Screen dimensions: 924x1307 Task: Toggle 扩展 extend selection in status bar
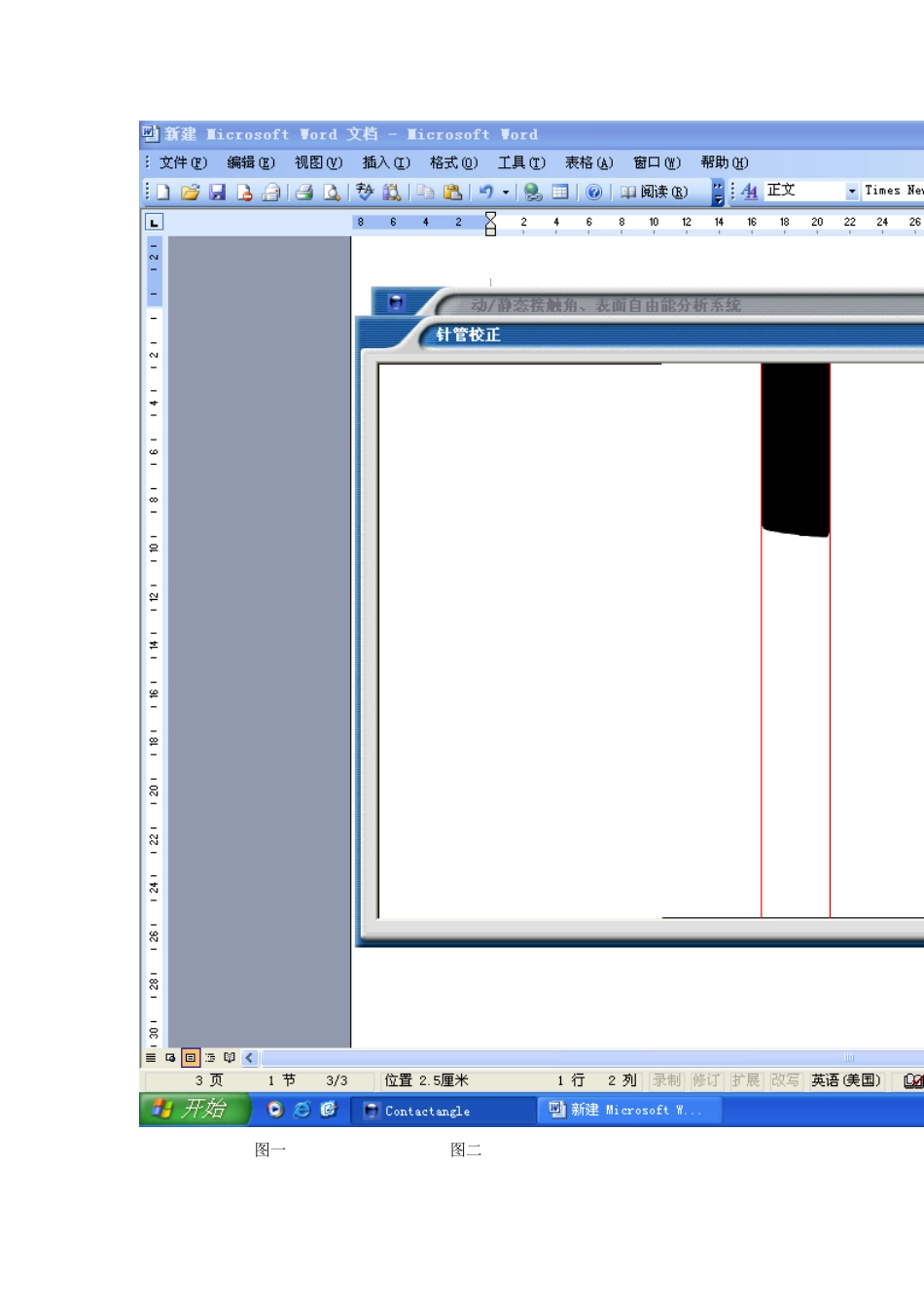[746, 1080]
